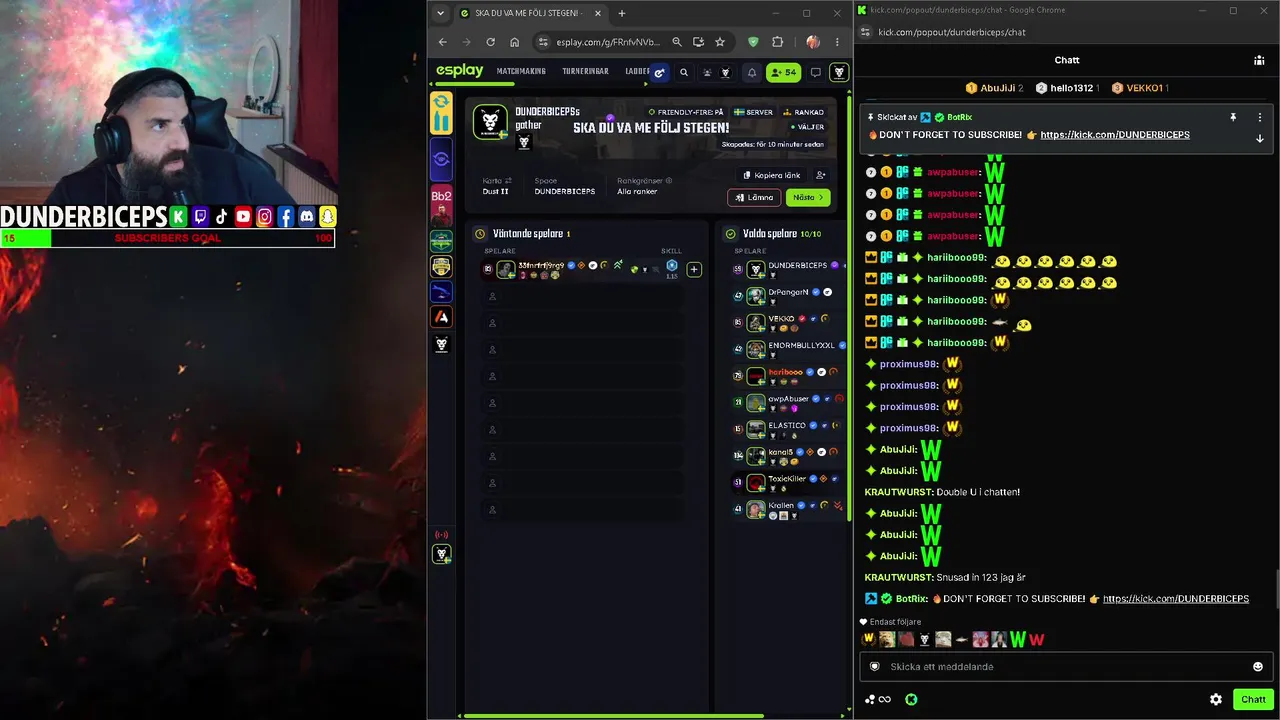The width and height of the screenshot is (1280, 720).
Task: Open Chrome three-dot menu in esplay window
Action: (837, 42)
